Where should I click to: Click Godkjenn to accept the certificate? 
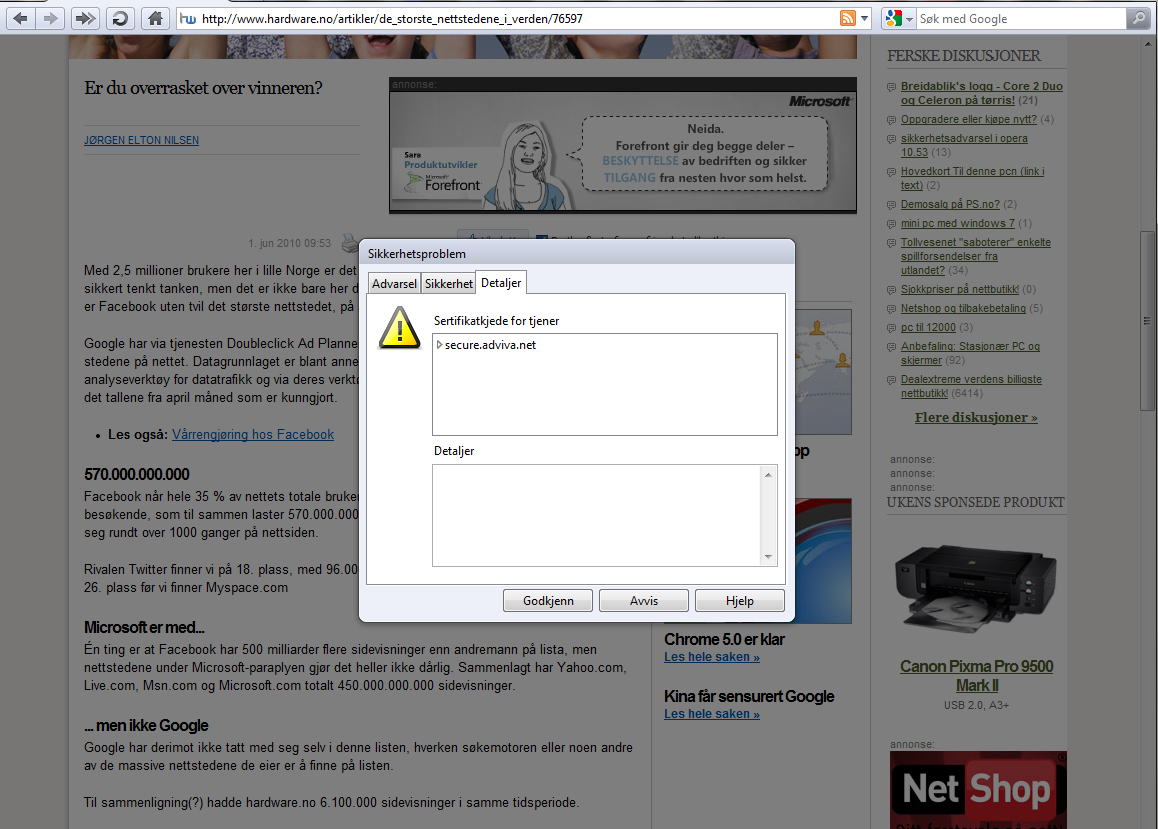click(x=548, y=601)
